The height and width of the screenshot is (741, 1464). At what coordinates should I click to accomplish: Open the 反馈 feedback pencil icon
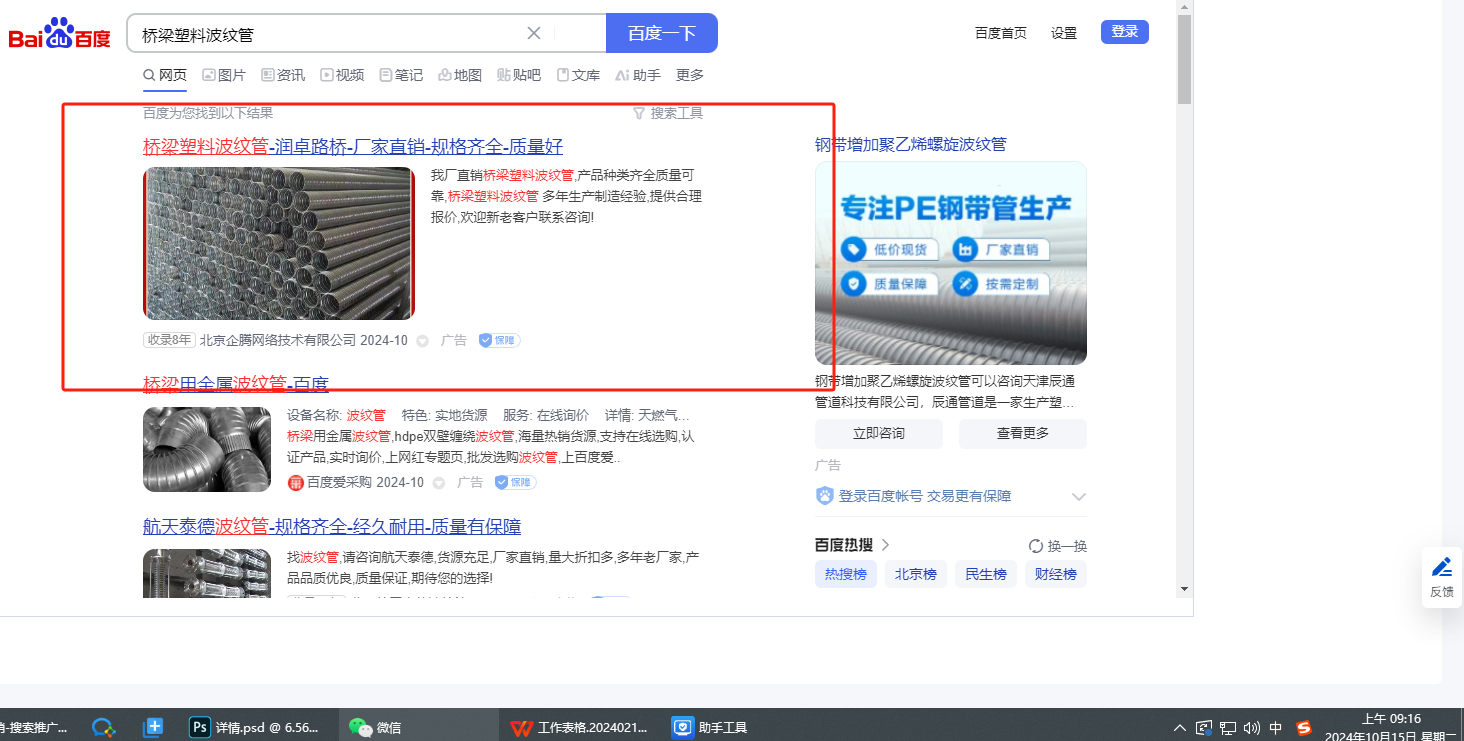[1441, 568]
